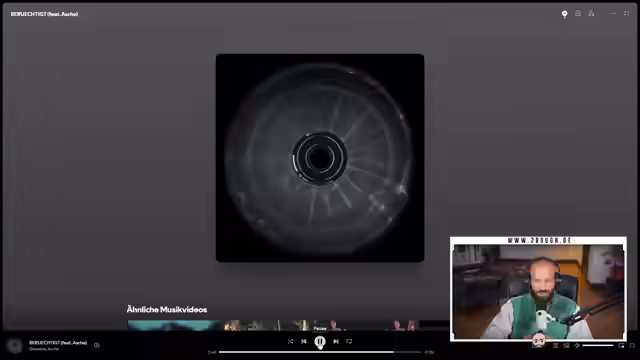Click the third top-right header icon

pyautogui.click(x=591, y=13)
